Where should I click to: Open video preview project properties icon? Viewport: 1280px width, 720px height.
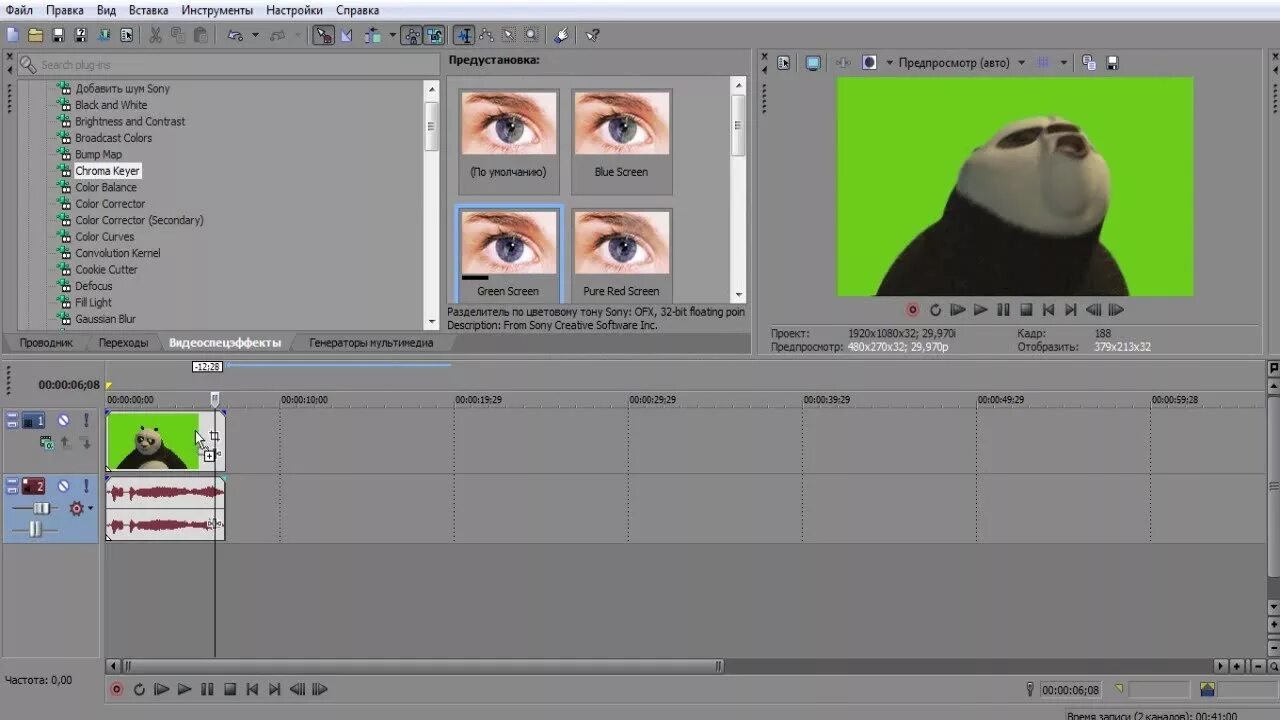(x=783, y=62)
